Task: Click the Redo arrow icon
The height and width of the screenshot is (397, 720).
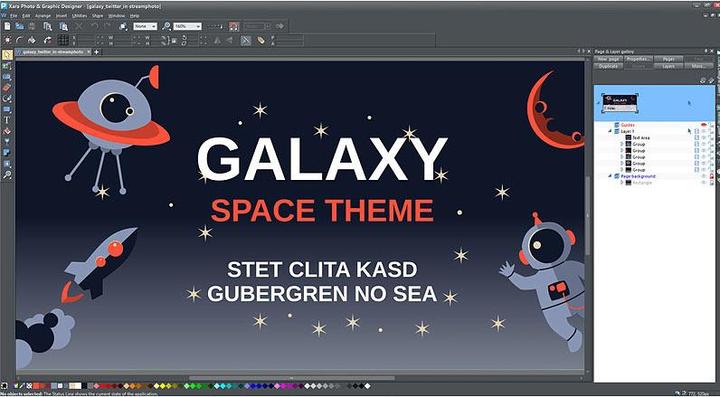Action: coord(107,27)
